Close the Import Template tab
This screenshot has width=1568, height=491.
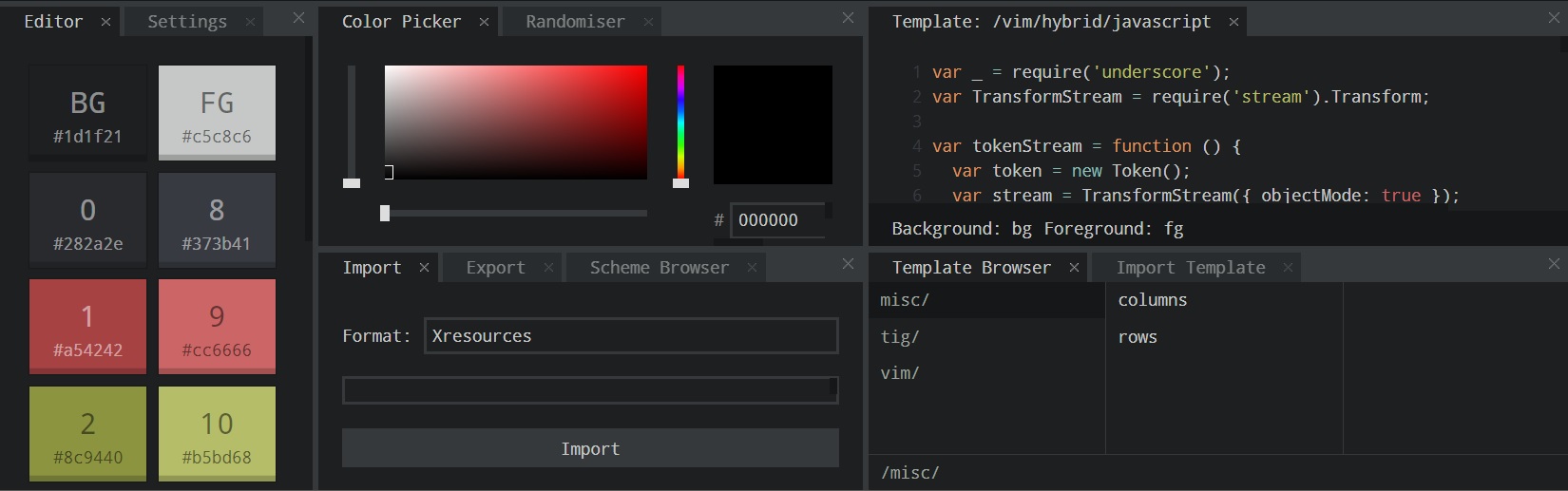(x=1288, y=268)
